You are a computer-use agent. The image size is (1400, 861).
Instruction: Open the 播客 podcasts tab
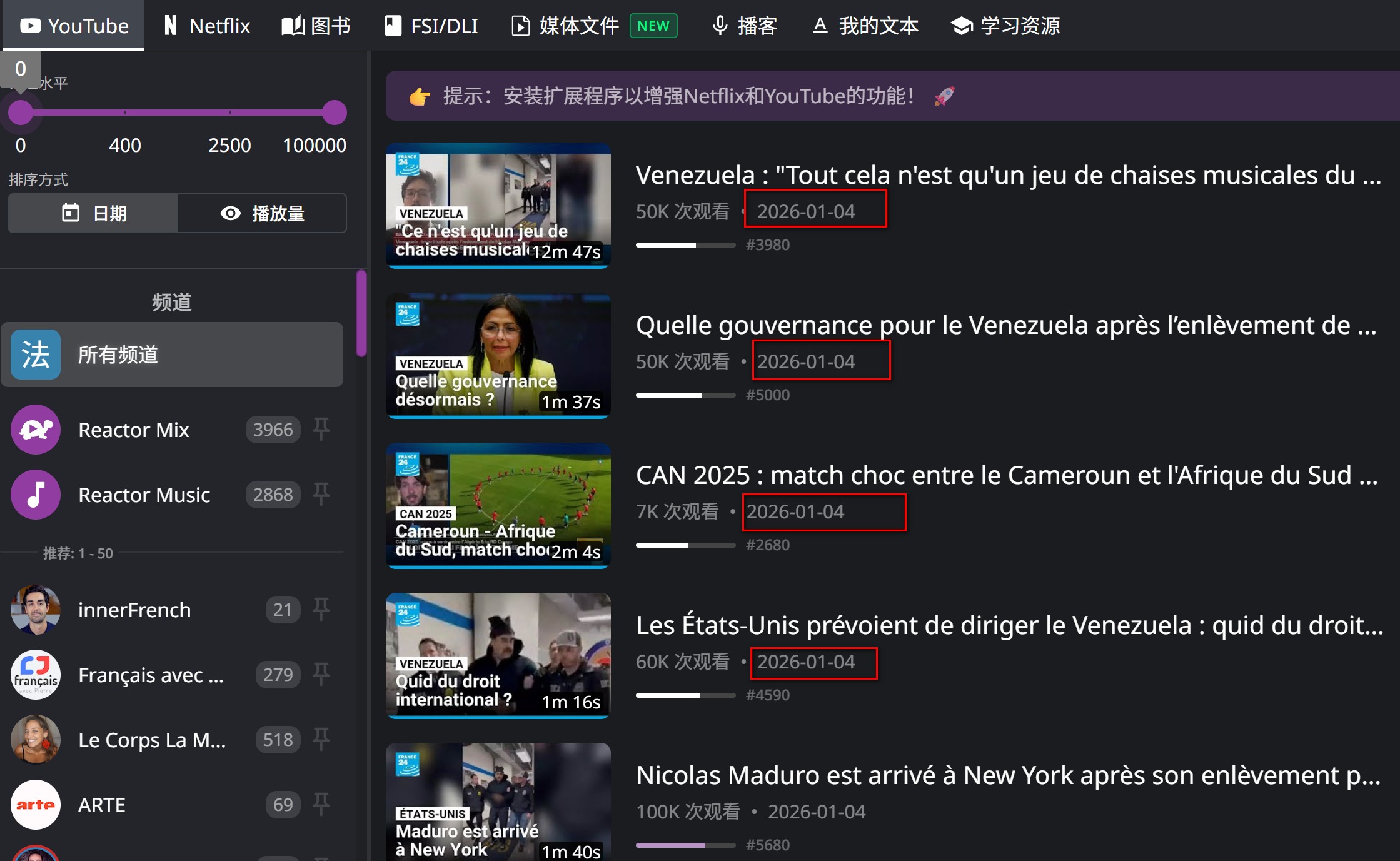click(744, 26)
